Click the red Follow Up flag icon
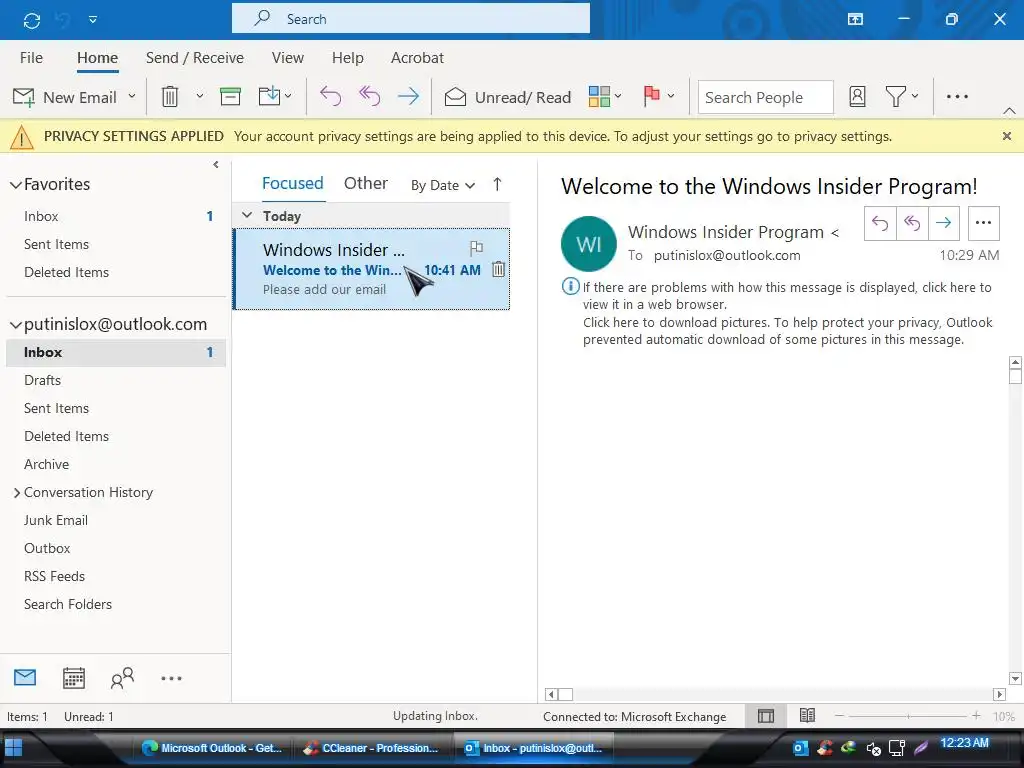Viewport: 1024px width, 768px height. pos(651,97)
